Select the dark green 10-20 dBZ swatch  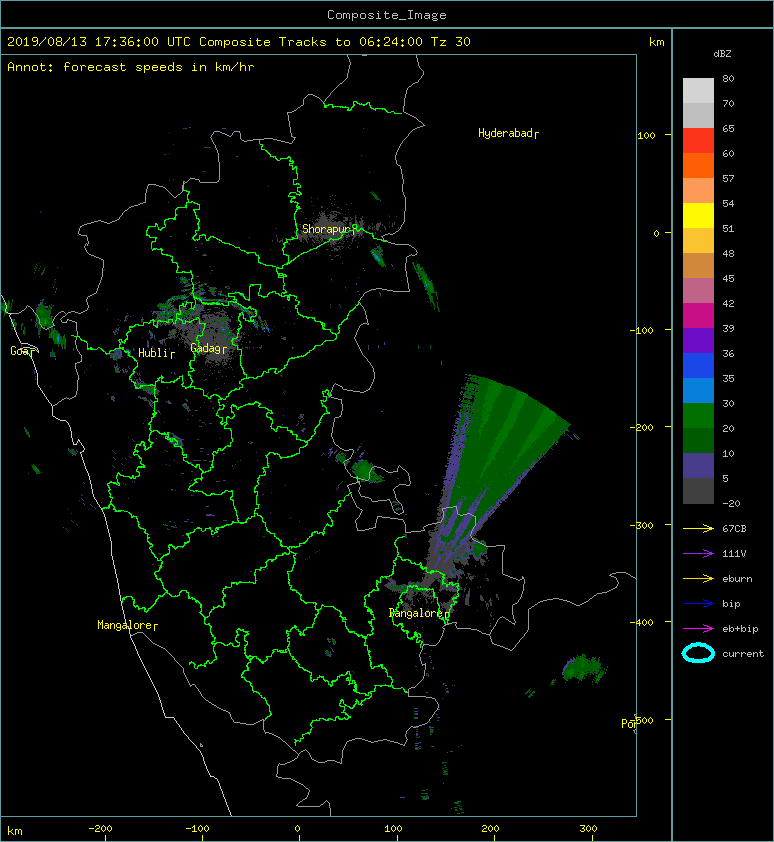tap(698, 440)
